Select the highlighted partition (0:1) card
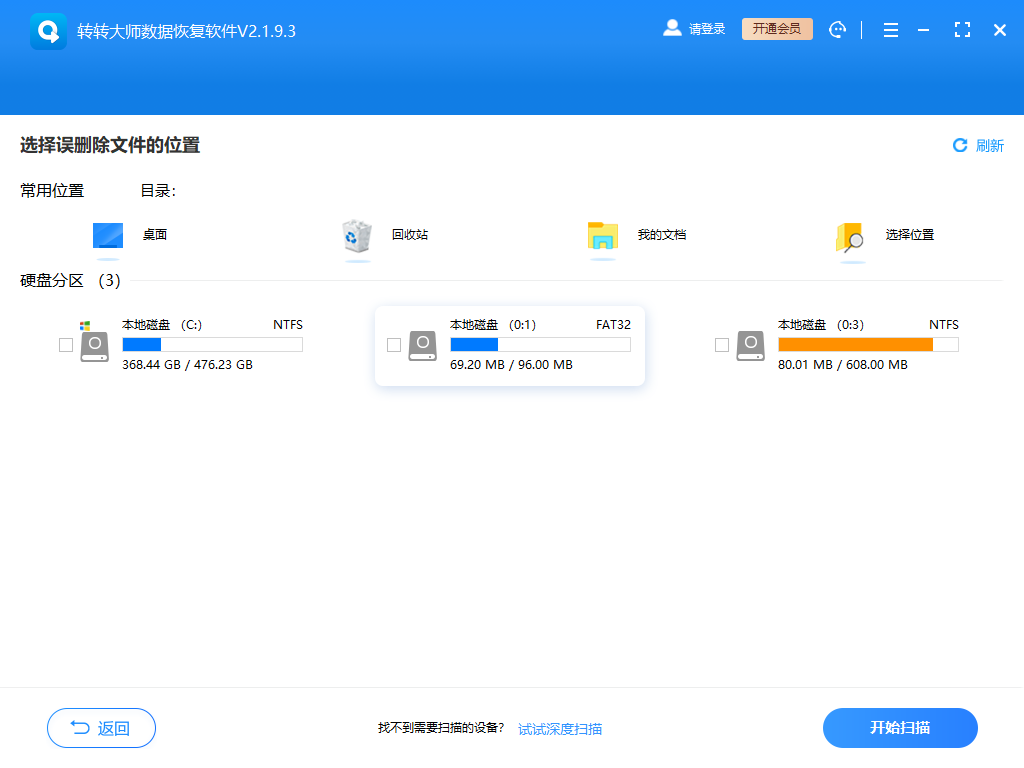Screen dimensions: 1024x768 (509, 345)
